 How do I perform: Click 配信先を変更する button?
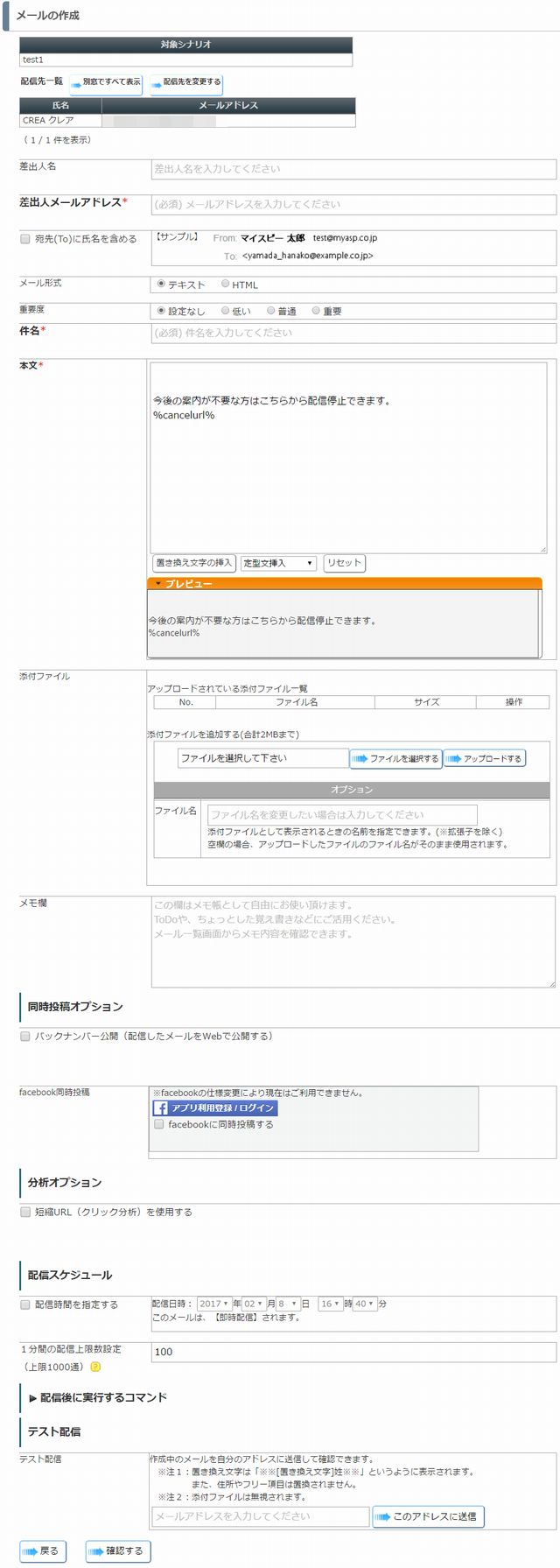point(186,82)
